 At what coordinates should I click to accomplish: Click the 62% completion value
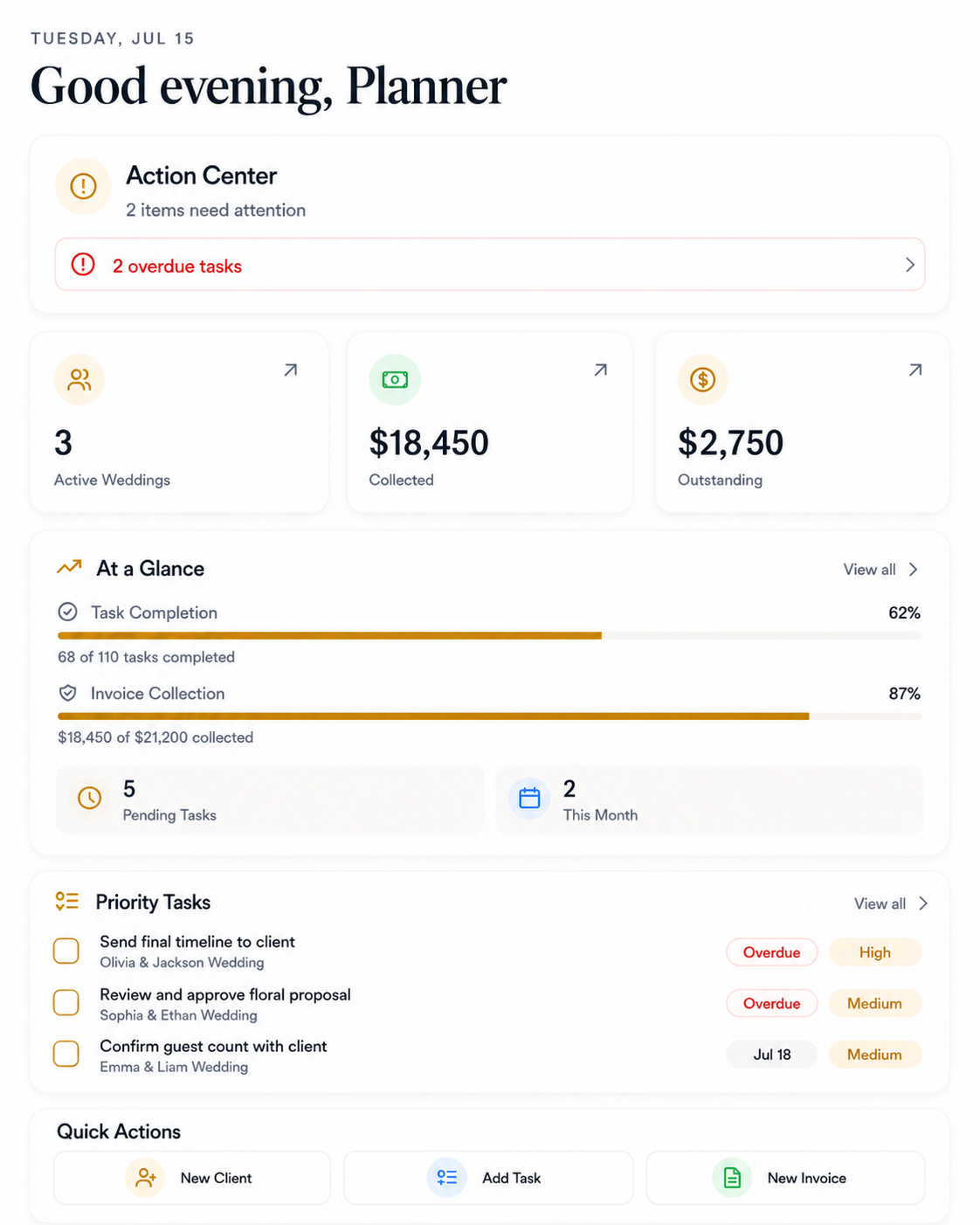point(904,612)
